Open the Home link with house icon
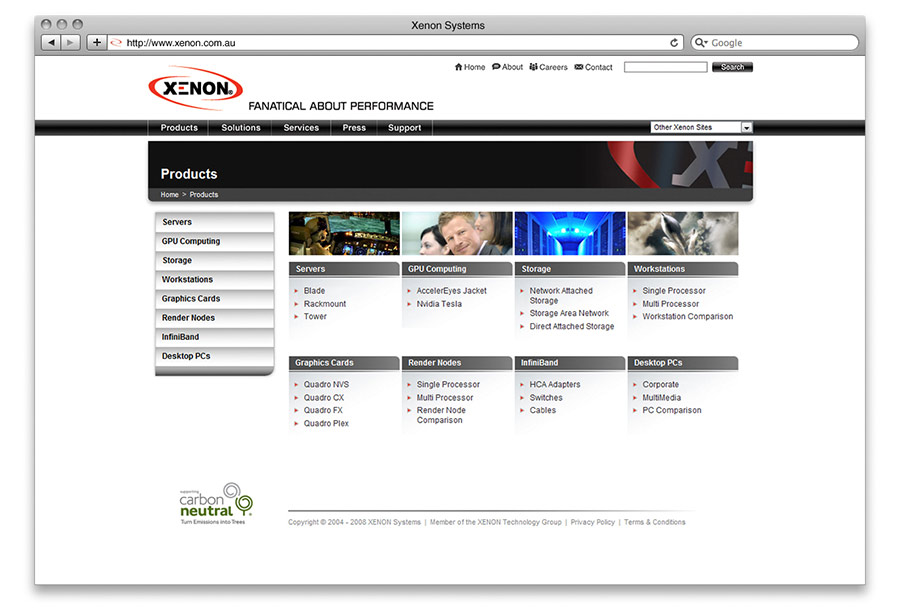The height and width of the screenshot is (616, 900). pyautogui.click(x=470, y=67)
